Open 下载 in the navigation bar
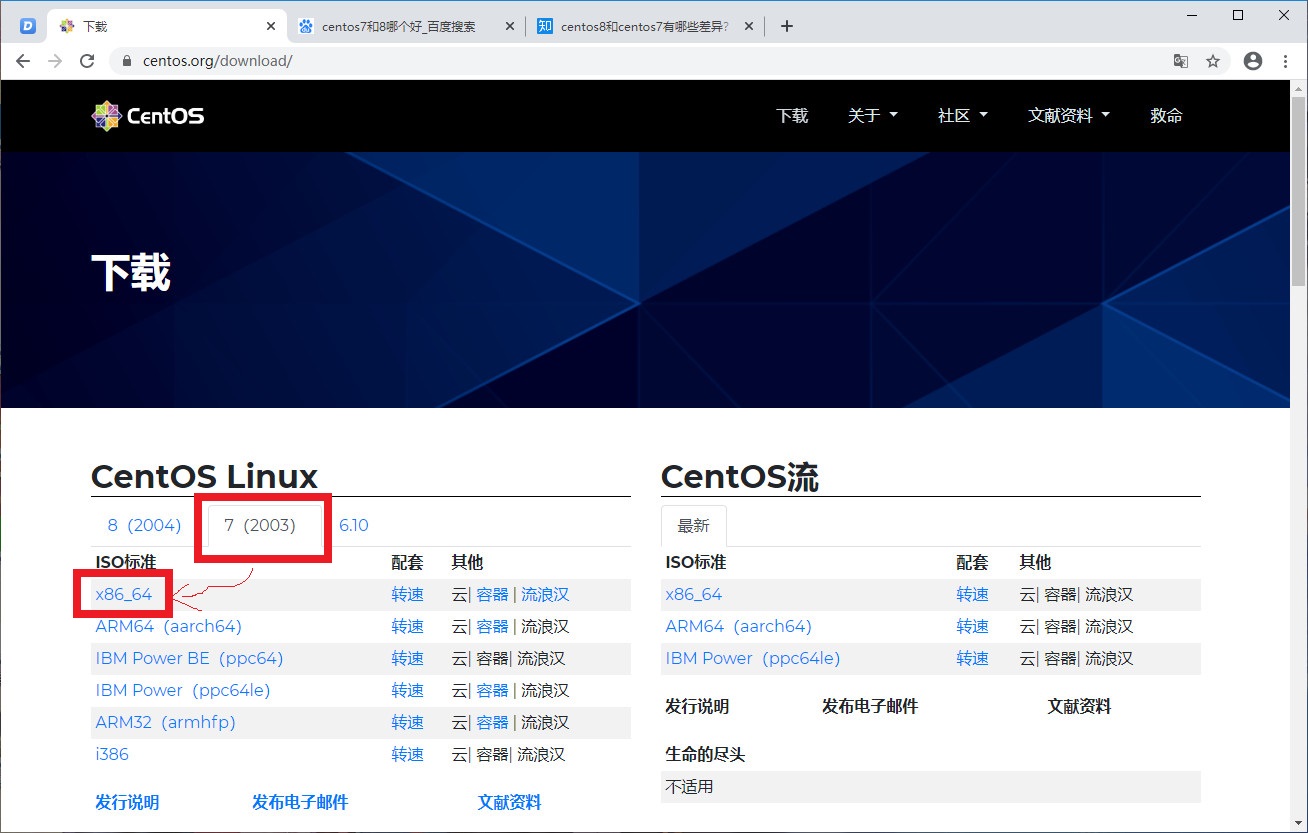This screenshot has width=1308, height=833. (792, 116)
